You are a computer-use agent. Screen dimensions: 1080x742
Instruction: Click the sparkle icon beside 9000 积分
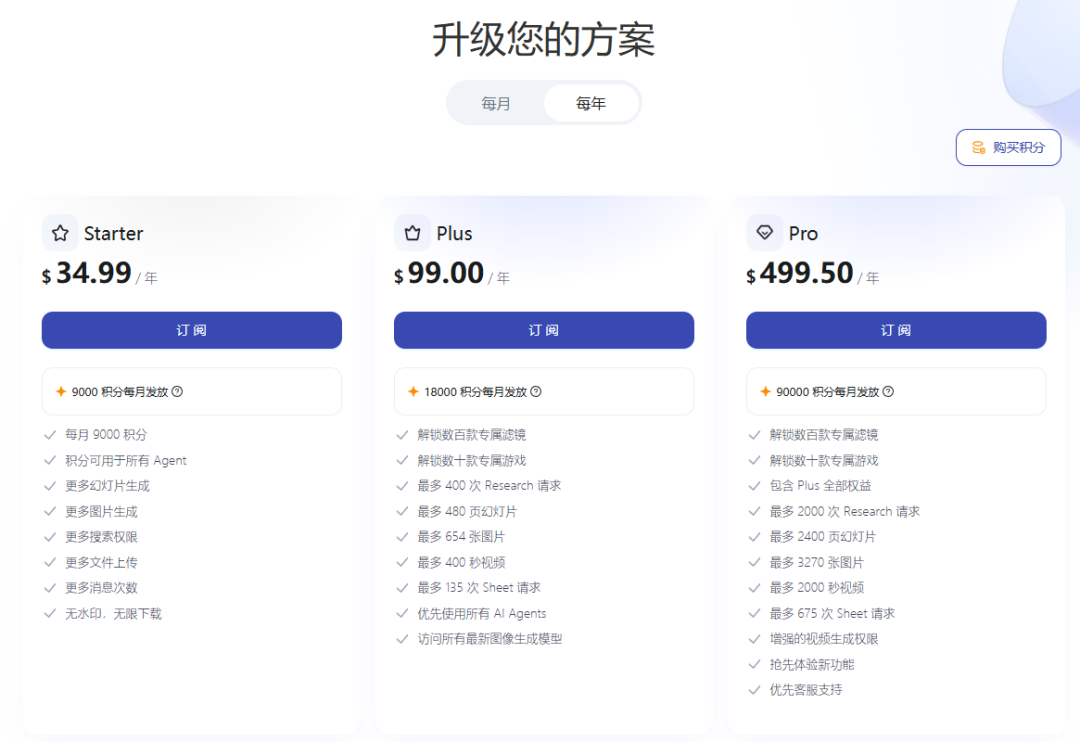tap(61, 391)
